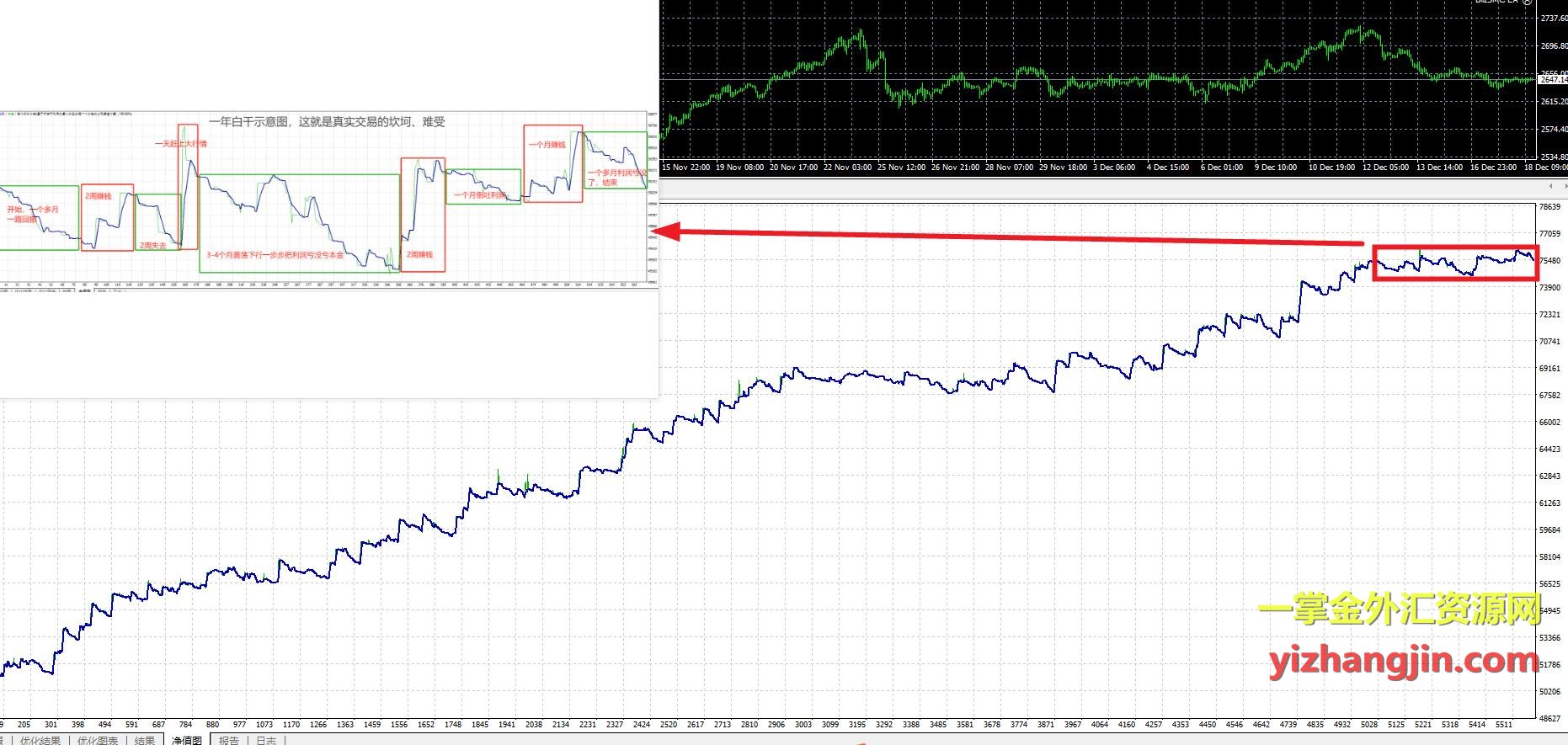
Task: Click the equity axis value 75480
Action: point(1549,260)
